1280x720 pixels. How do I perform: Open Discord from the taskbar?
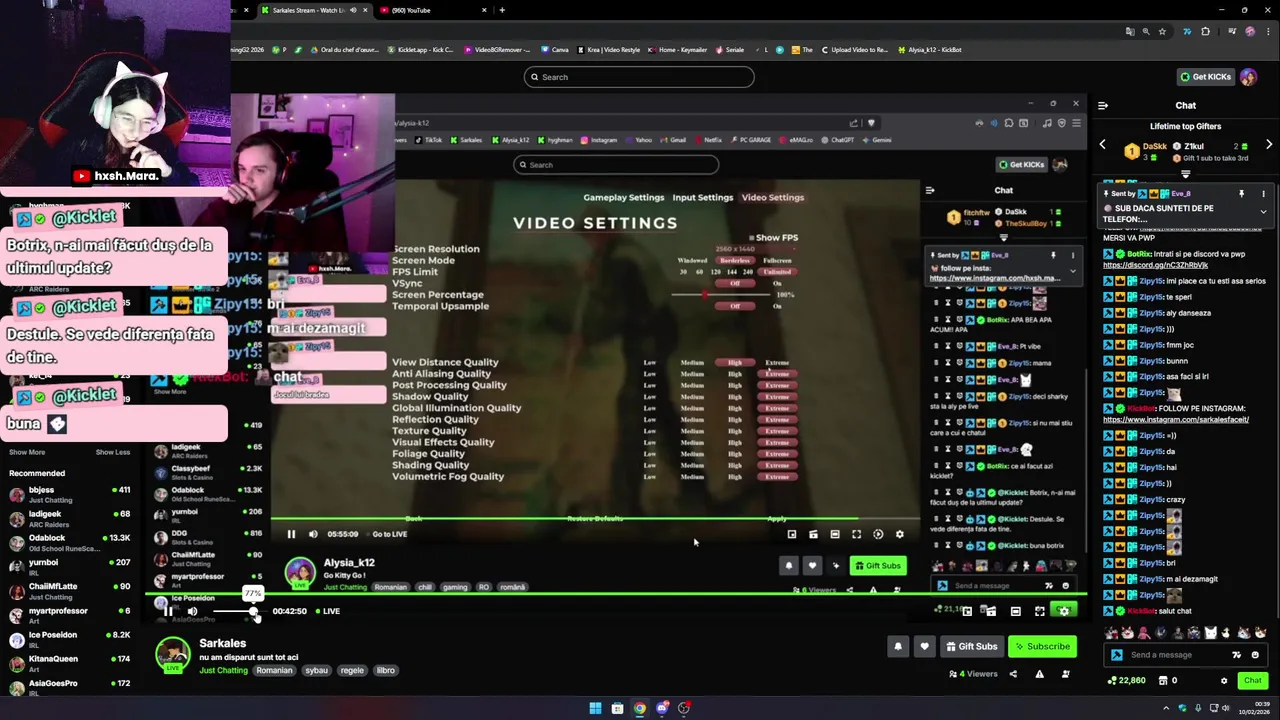[x=662, y=708]
